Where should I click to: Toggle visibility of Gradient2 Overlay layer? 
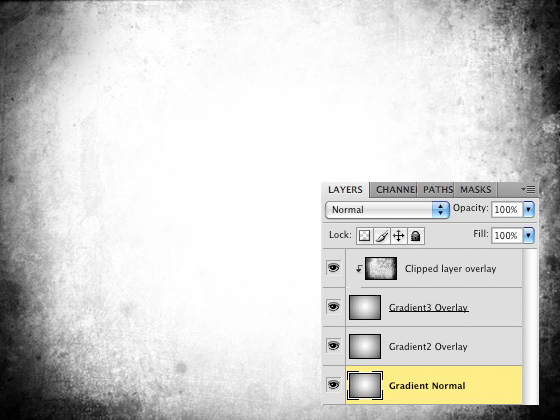(x=334, y=346)
